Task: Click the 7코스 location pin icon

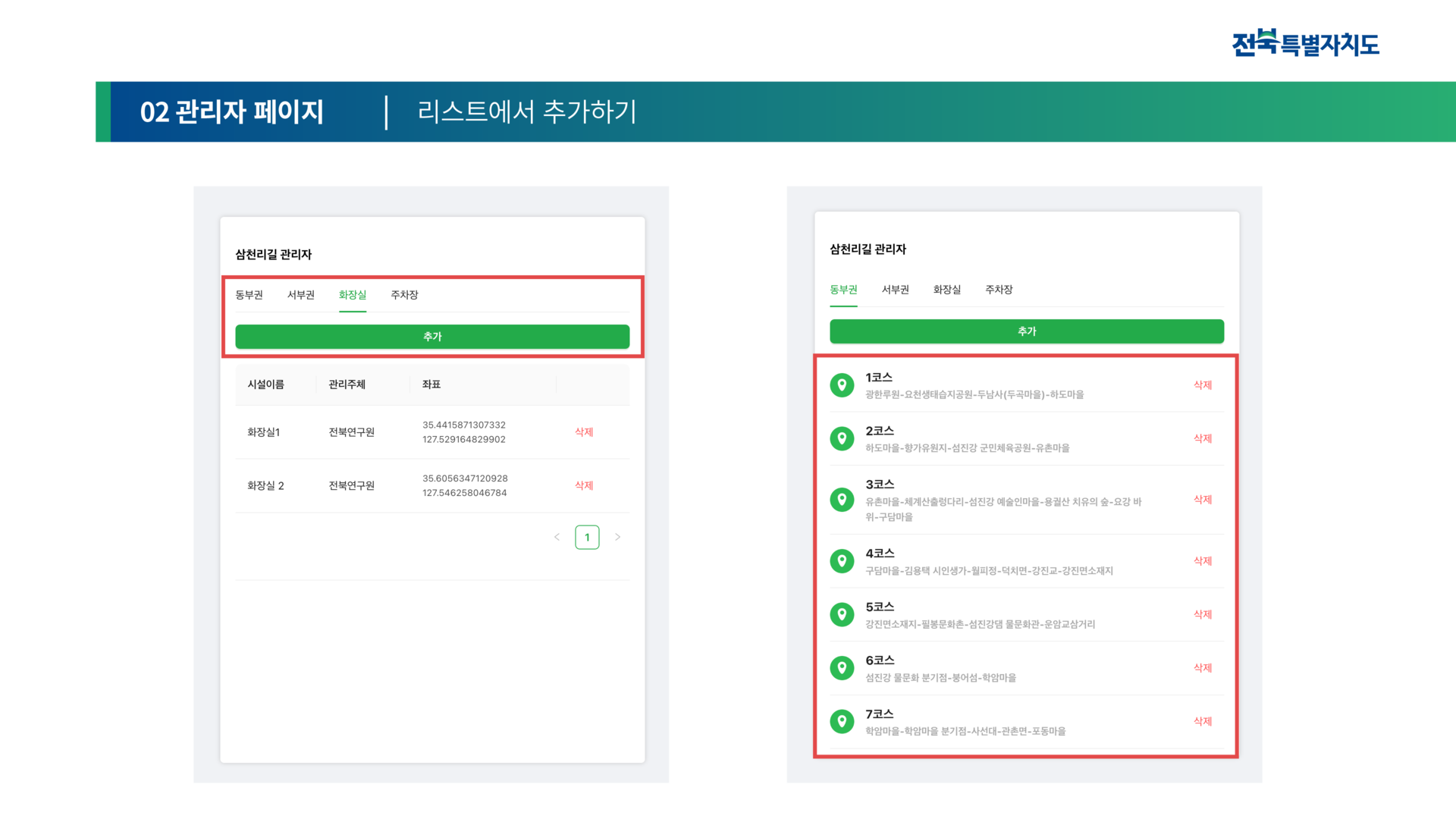Action: (842, 721)
